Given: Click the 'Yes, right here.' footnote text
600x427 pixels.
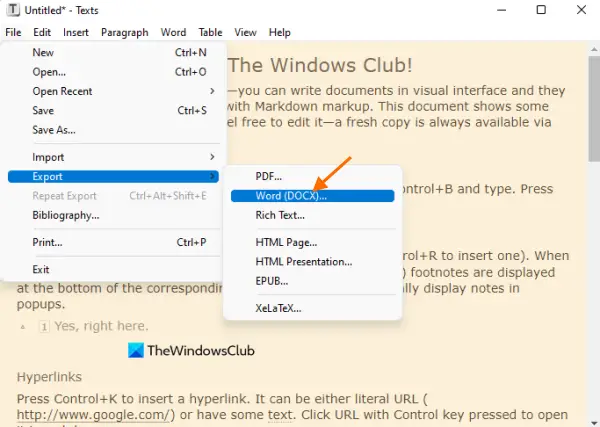Looking at the screenshot, I should pyautogui.click(x=101, y=326).
